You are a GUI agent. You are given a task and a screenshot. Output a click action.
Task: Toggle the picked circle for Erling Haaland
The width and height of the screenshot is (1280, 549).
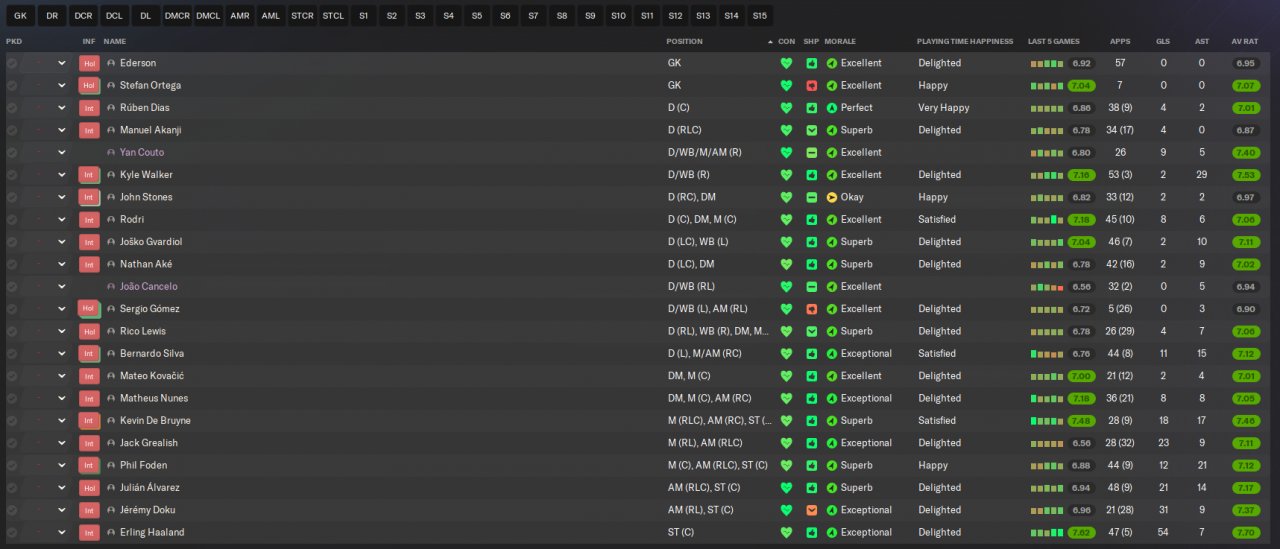coord(12,532)
